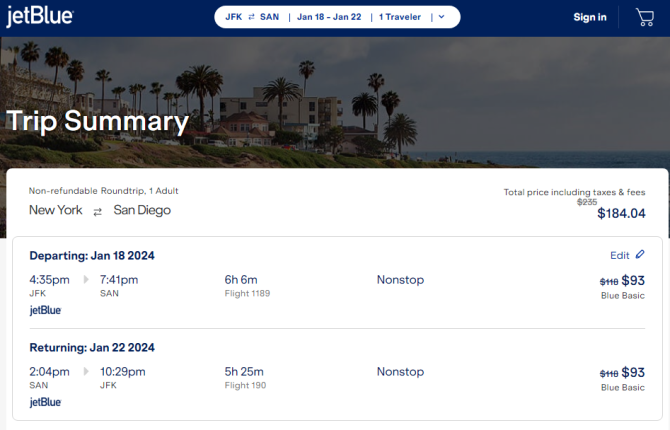Select the JFK to SAN route in search bar

click(x=252, y=17)
